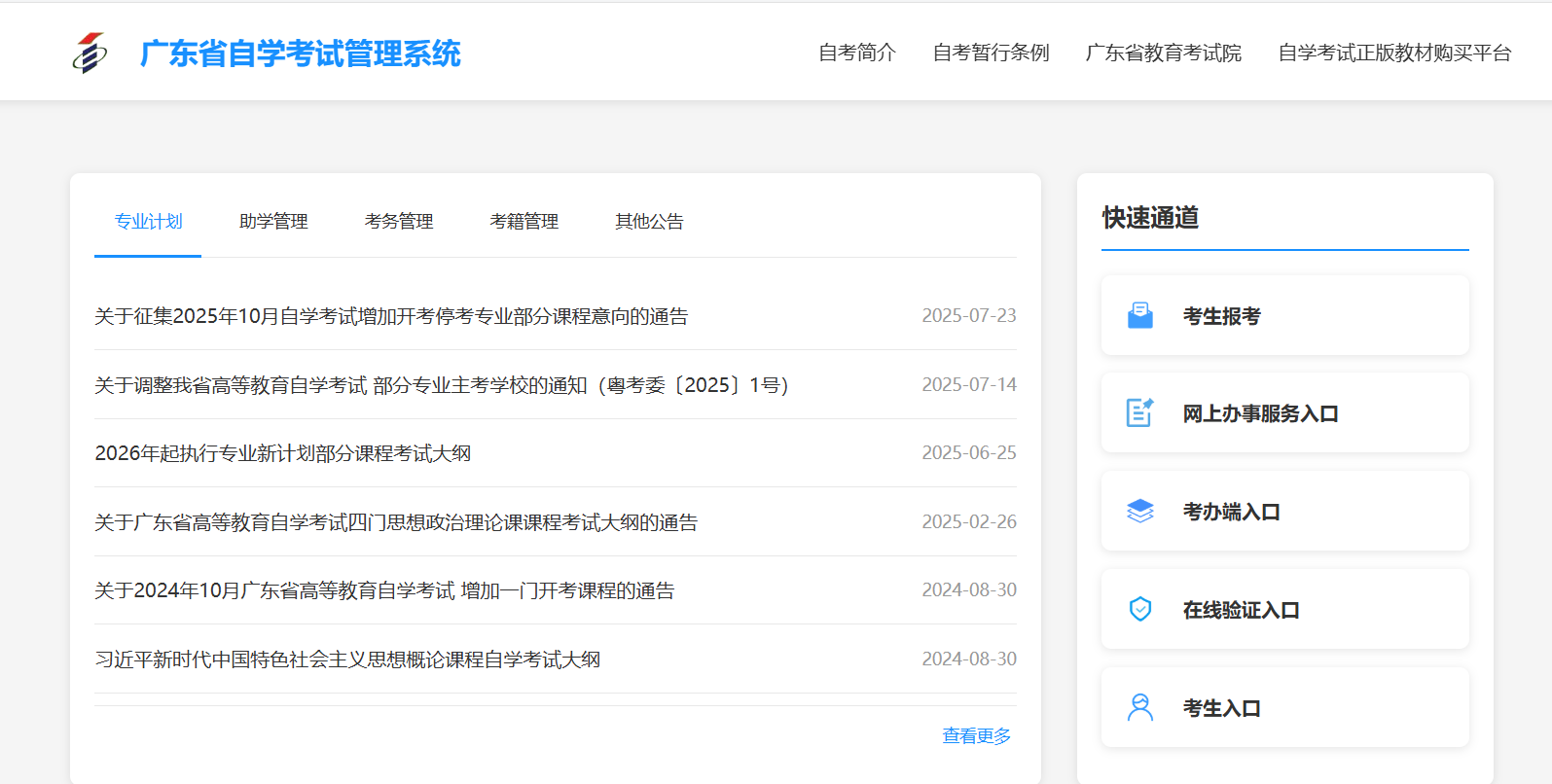Select the 专业计划 tab
This screenshot has width=1552, height=784.
tap(148, 222)
